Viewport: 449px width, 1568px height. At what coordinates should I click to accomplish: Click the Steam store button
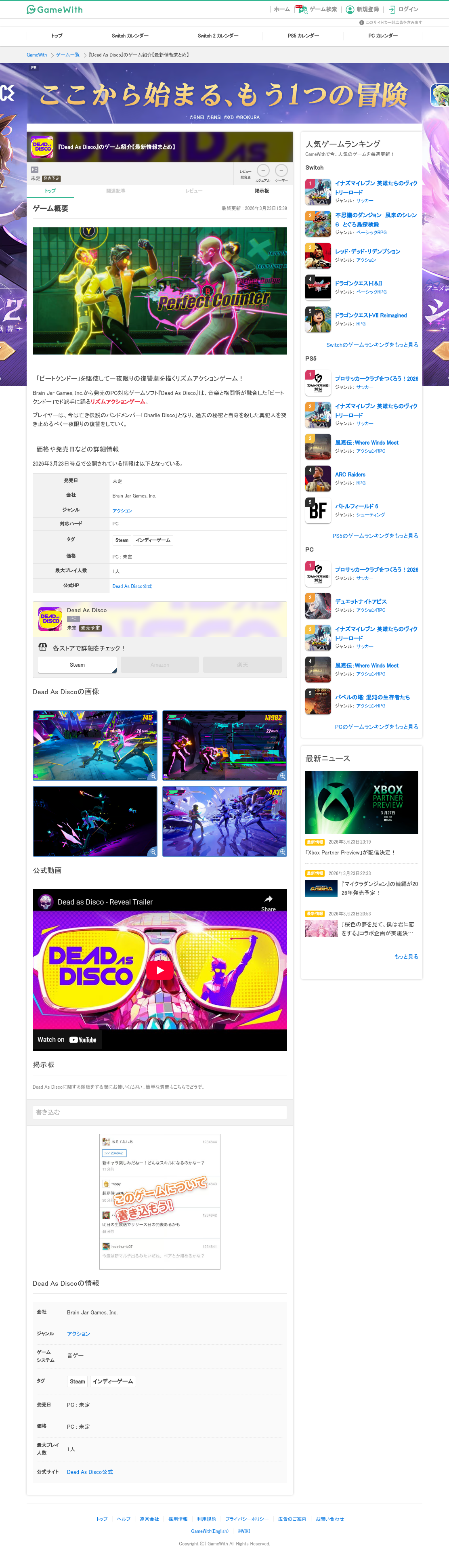(x=77, y=665)
